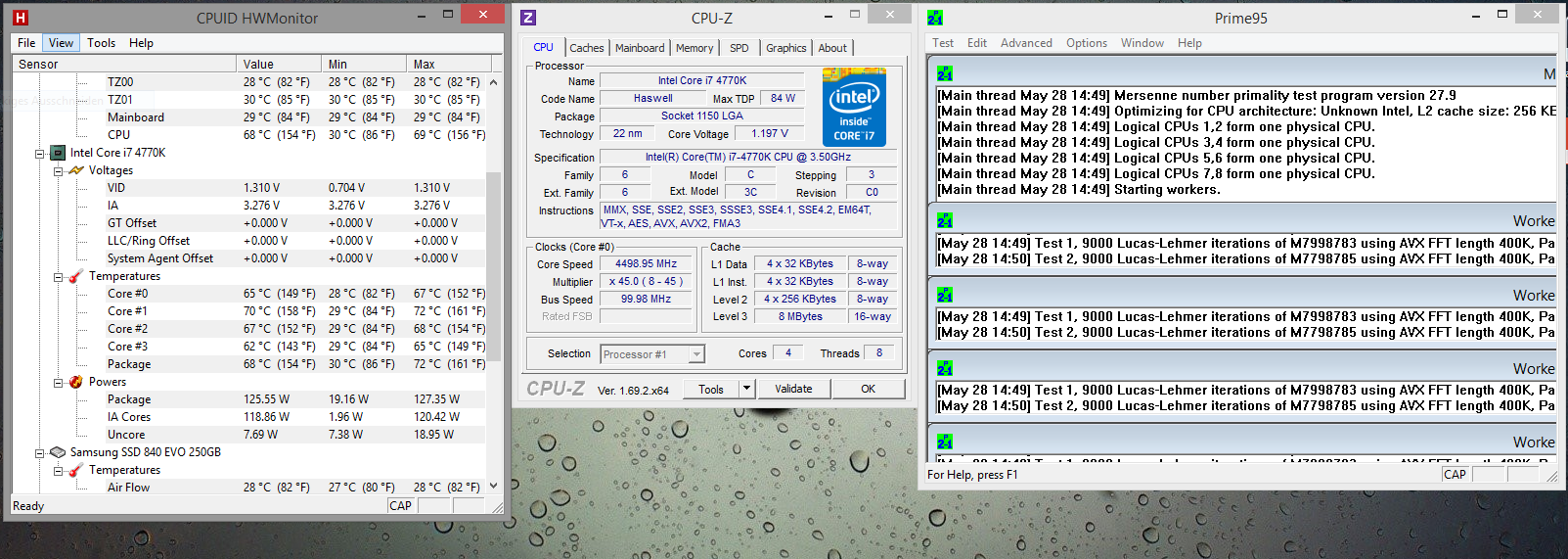The image size is (1568, 559).
Task: Collapse the Intel Core i7 4770K tree node
Action: pos(40,154)
